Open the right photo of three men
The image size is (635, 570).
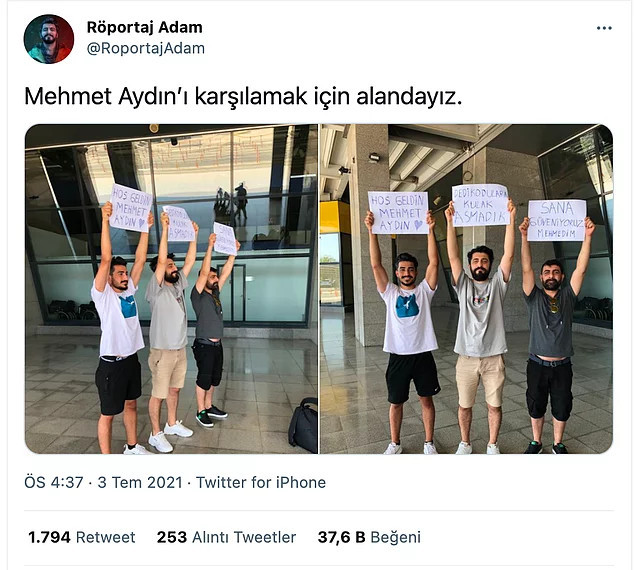pyautogui.click(x=466, y=289)
